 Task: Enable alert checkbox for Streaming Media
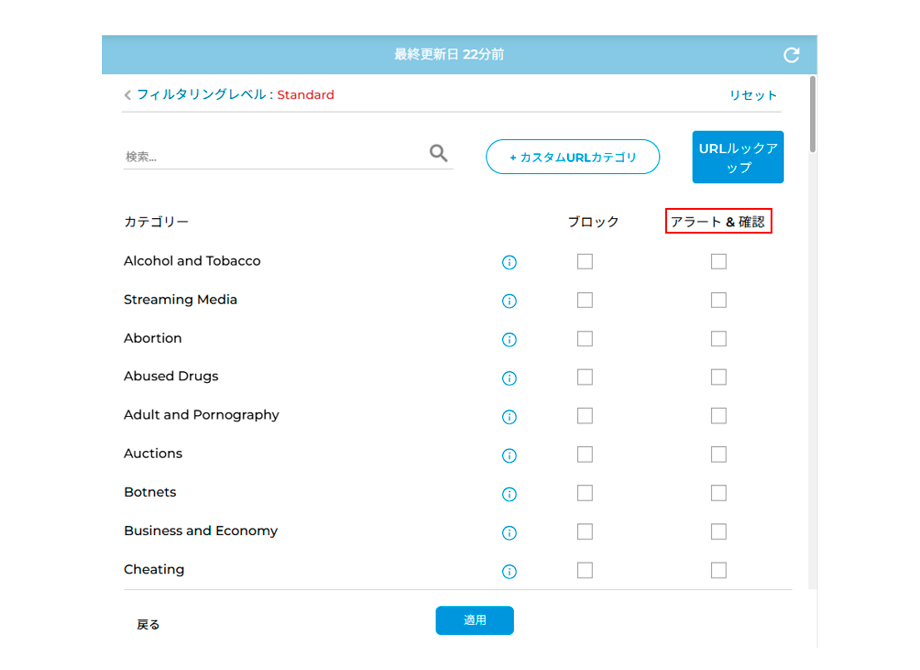[x=719, y=300]
